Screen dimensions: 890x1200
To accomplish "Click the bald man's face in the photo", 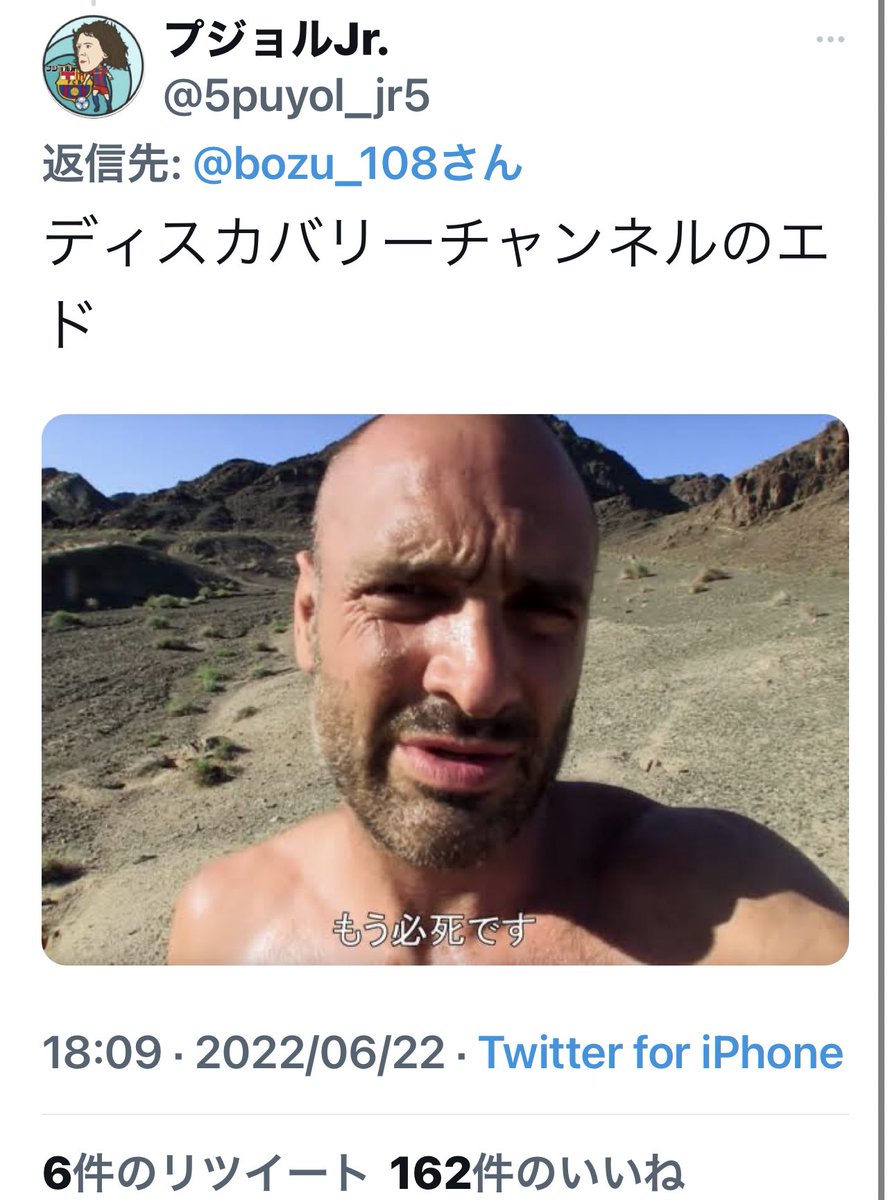I will coord(445,650).
